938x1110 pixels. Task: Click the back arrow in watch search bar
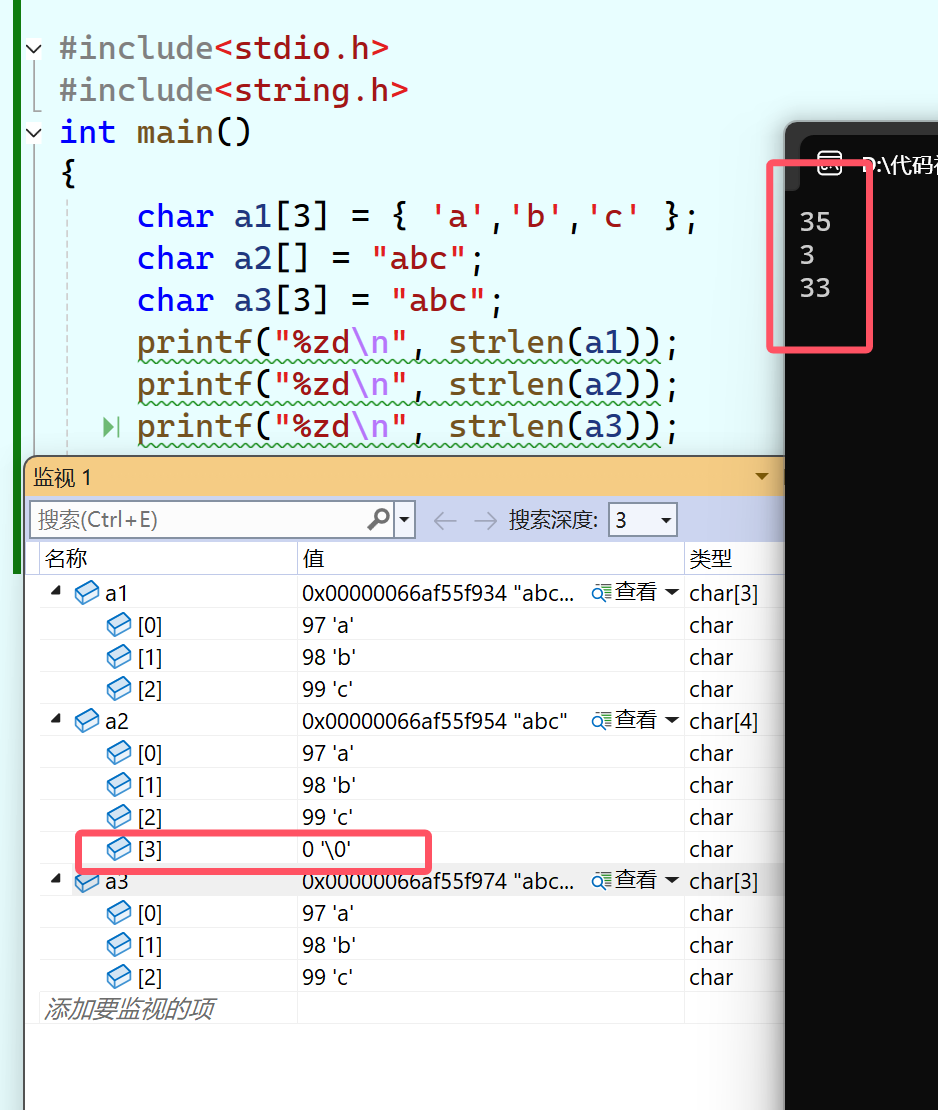tap(445, 521)
